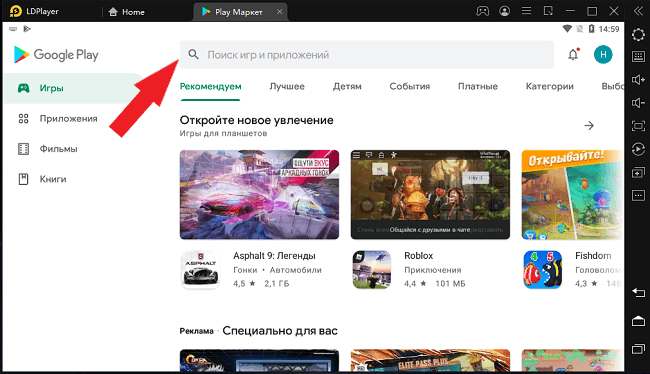Click Откройте новое увлечение heading
Screen dimensions: 650x374
[257, 120]
